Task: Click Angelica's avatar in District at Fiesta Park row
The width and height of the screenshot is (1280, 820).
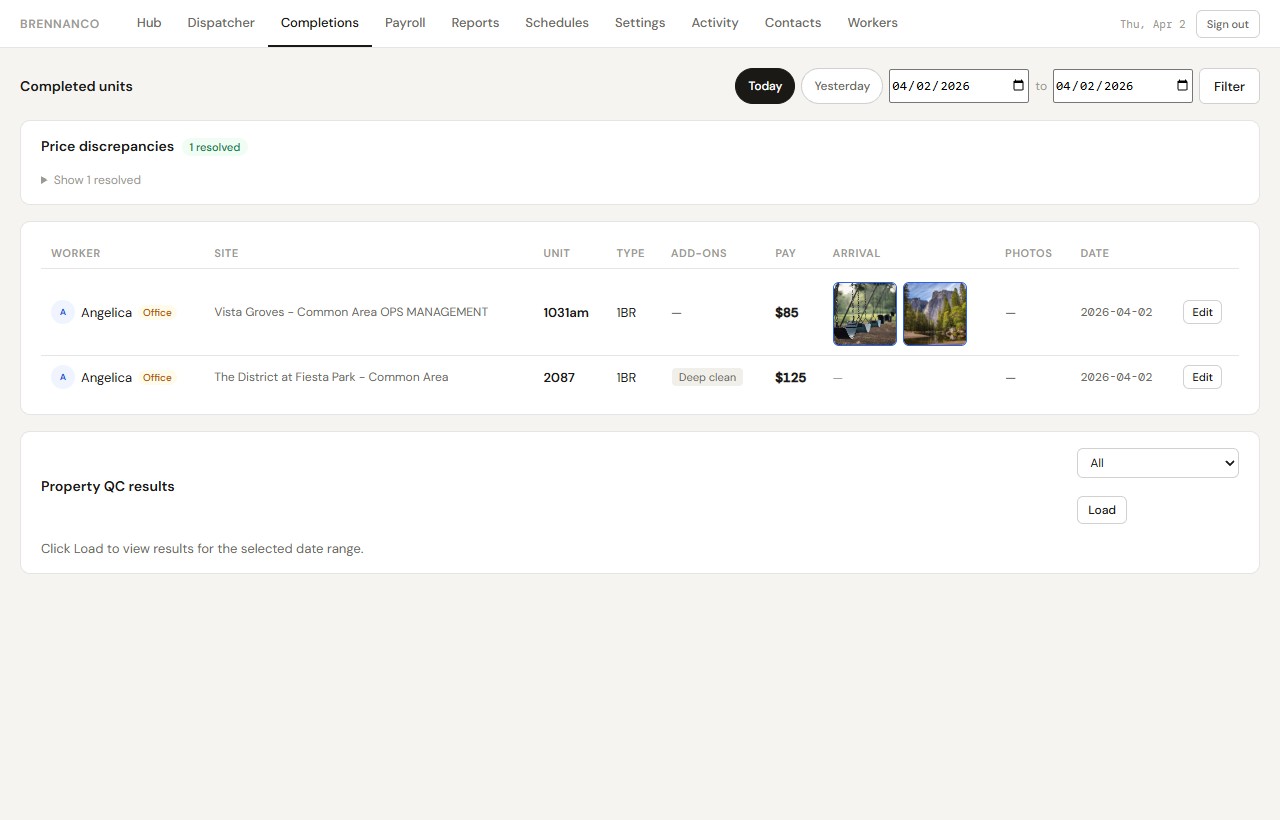Action: (x=63, y=377)
